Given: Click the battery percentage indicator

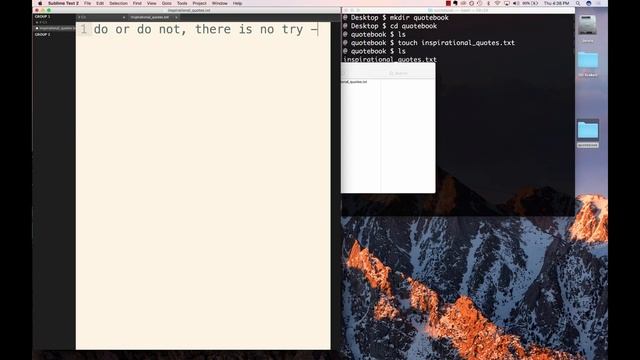Looking at the screenshot, I should tap(530, 3).
